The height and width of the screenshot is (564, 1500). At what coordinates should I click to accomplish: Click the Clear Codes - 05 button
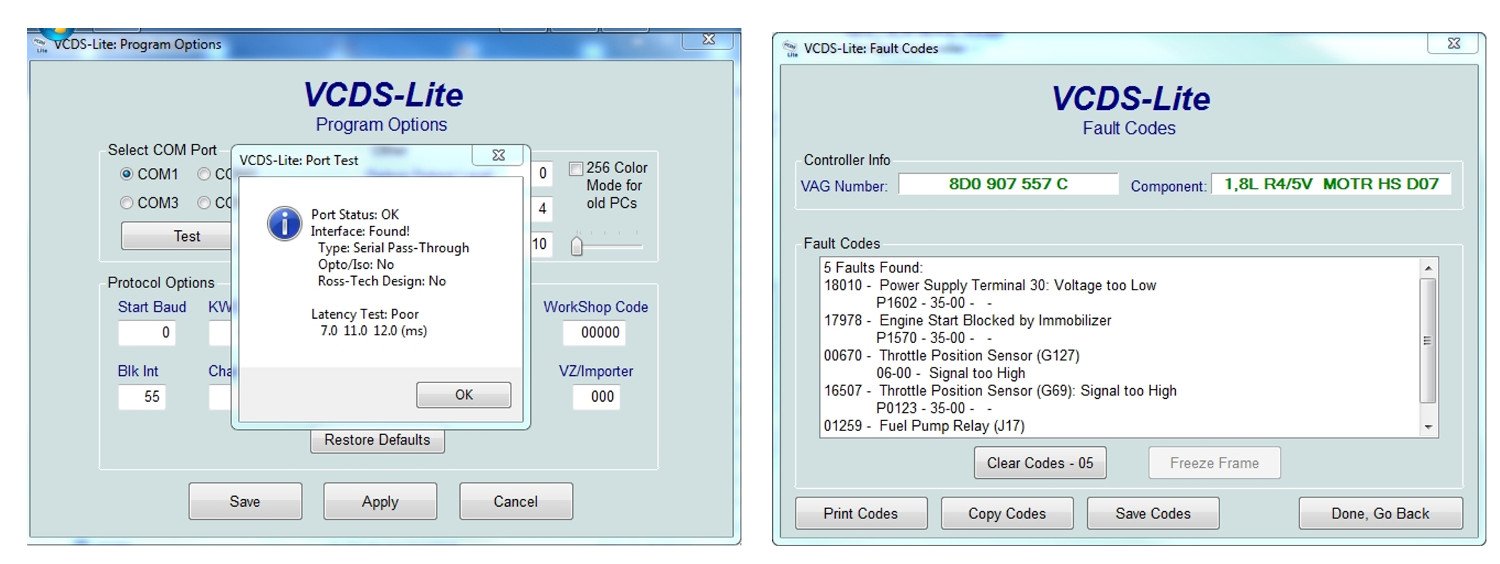pyautogui.click(x=1040, y=463)
